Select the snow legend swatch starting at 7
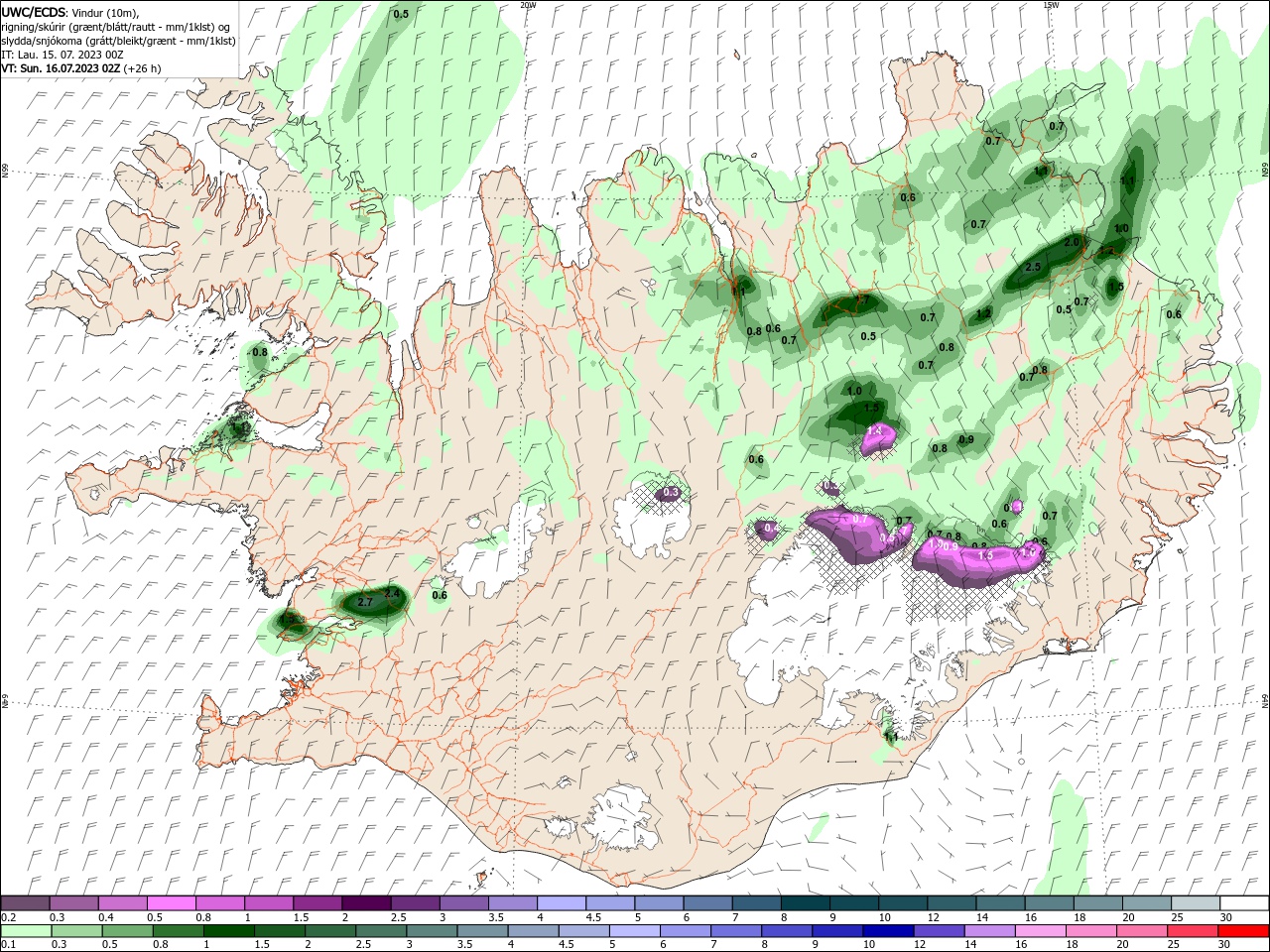 tap(756, 903)
